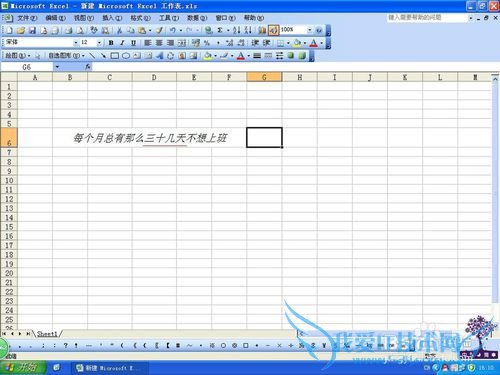Click the Copy icon
Viewport: 500px width, 375px height.
coord(130,30)
